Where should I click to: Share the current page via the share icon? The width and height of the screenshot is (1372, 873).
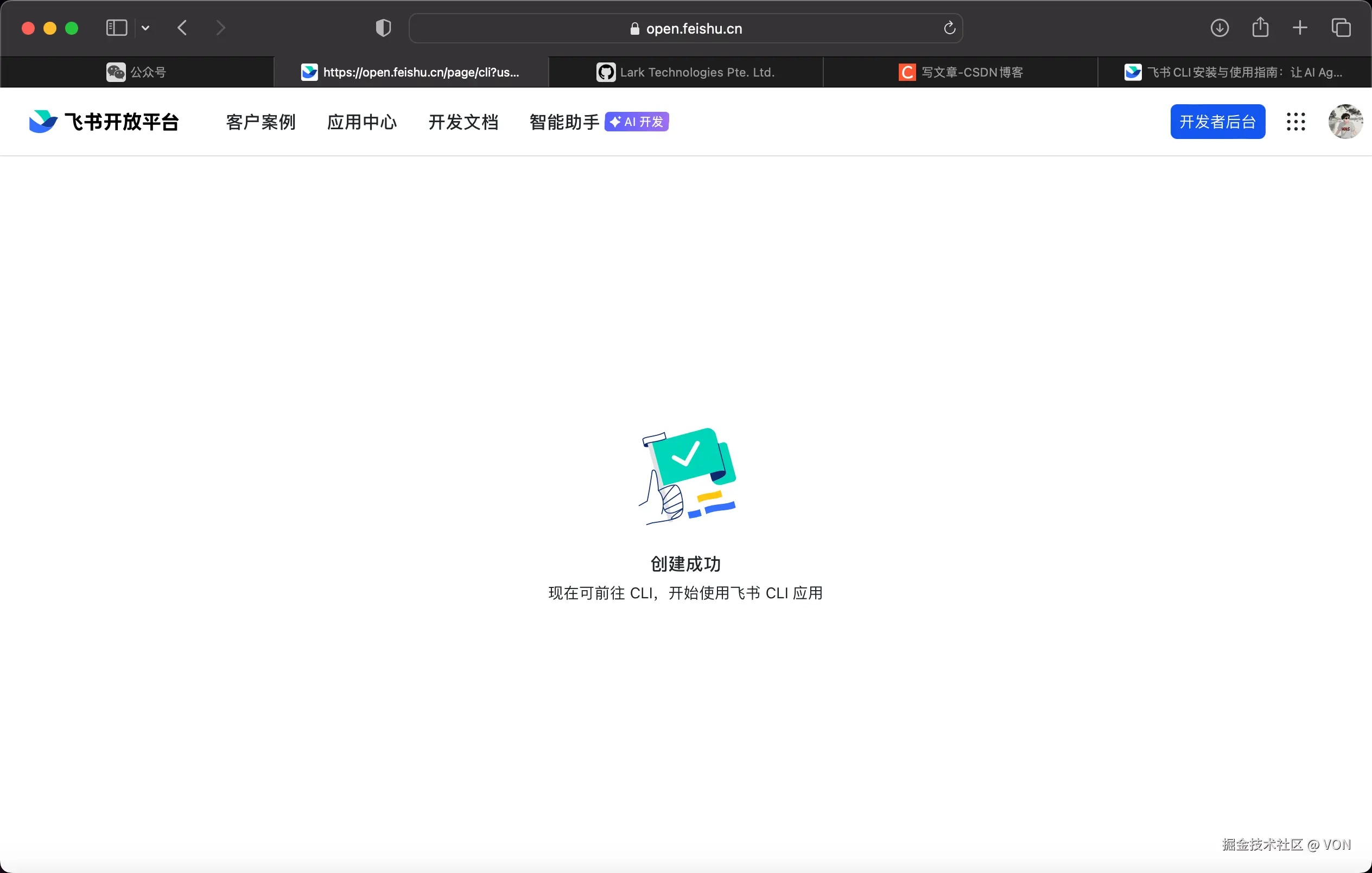1260,27
